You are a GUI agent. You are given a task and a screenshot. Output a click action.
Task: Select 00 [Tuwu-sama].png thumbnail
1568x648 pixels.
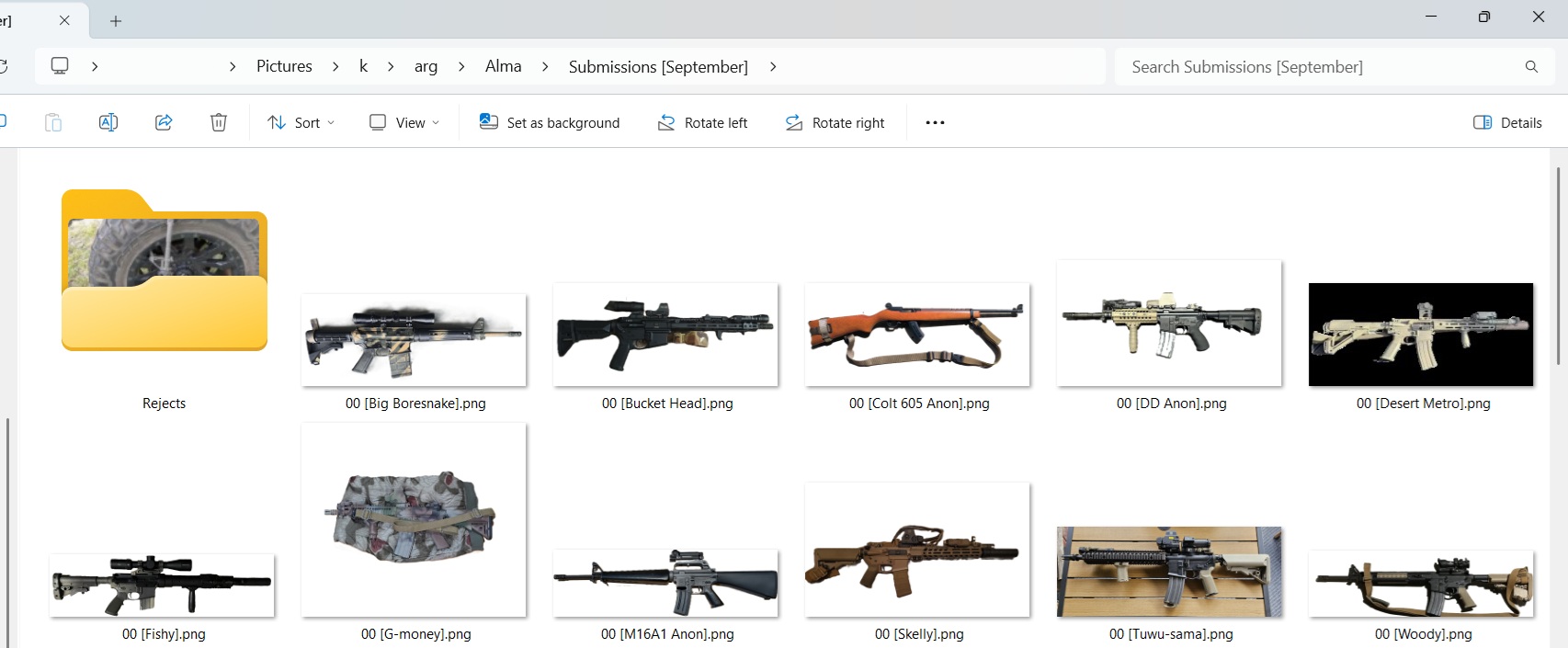click(x=1169, y=572)
